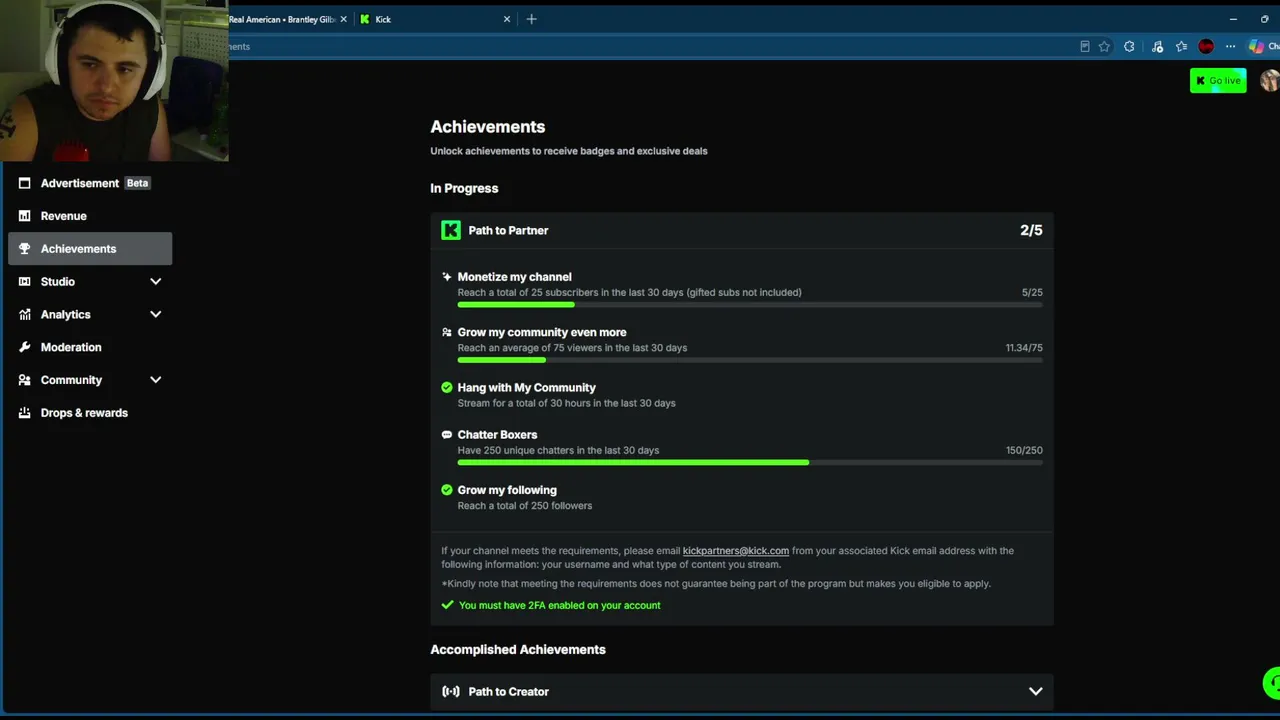Click the 150/250 chatters count
The height and width of the screenshot is (720, 1280).
pyautogui.click(x=1024, y=450)
